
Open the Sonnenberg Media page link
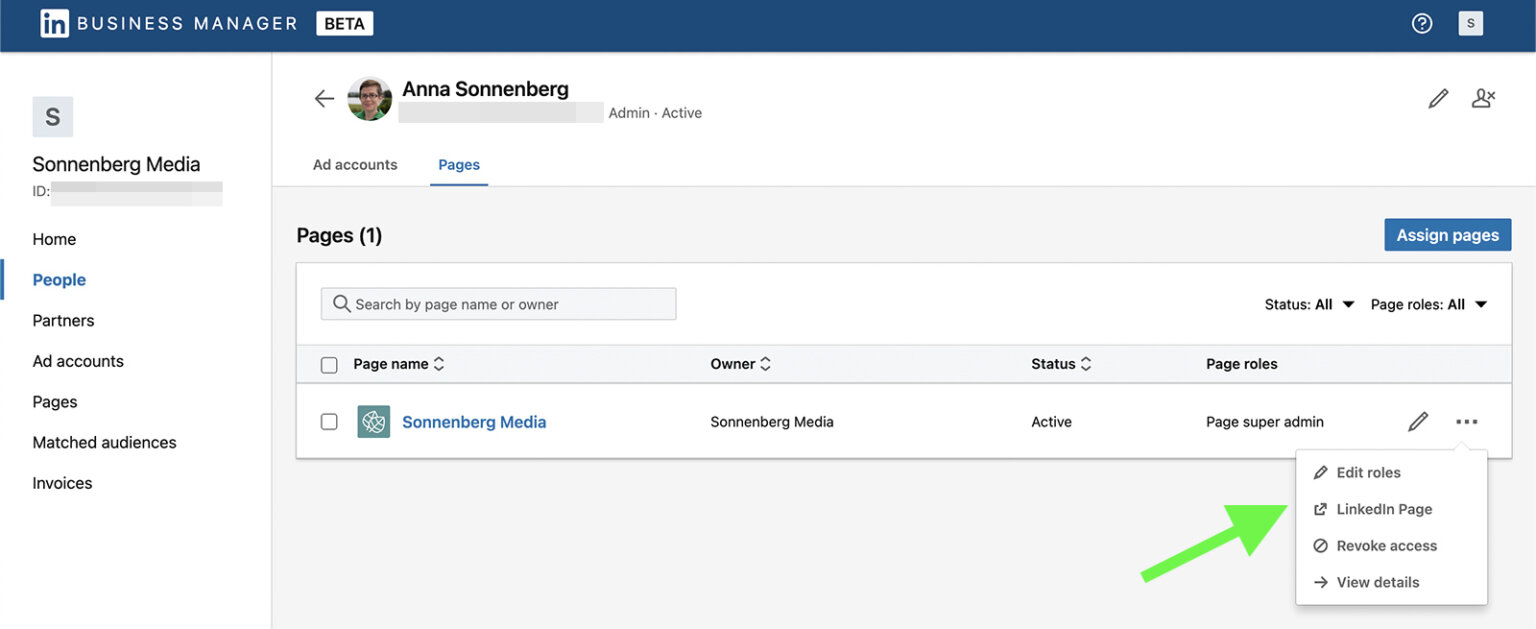click(x=474, y=421)
